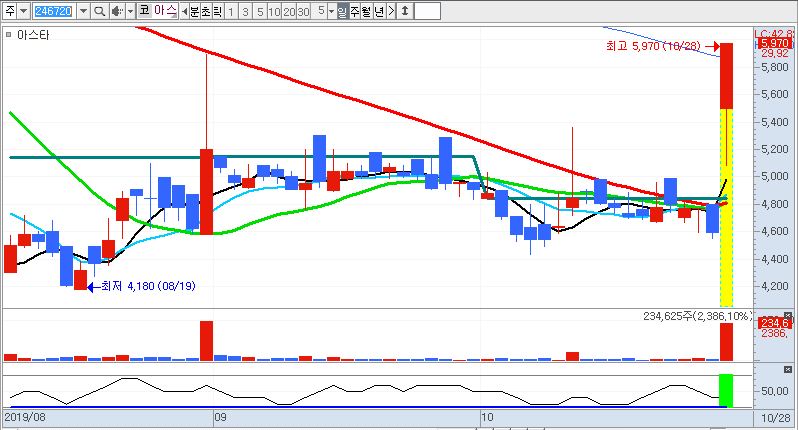This screenshot has height=430, width=798.
Task: Click the left triangle collapse arrow
Action: pos(184,11)
